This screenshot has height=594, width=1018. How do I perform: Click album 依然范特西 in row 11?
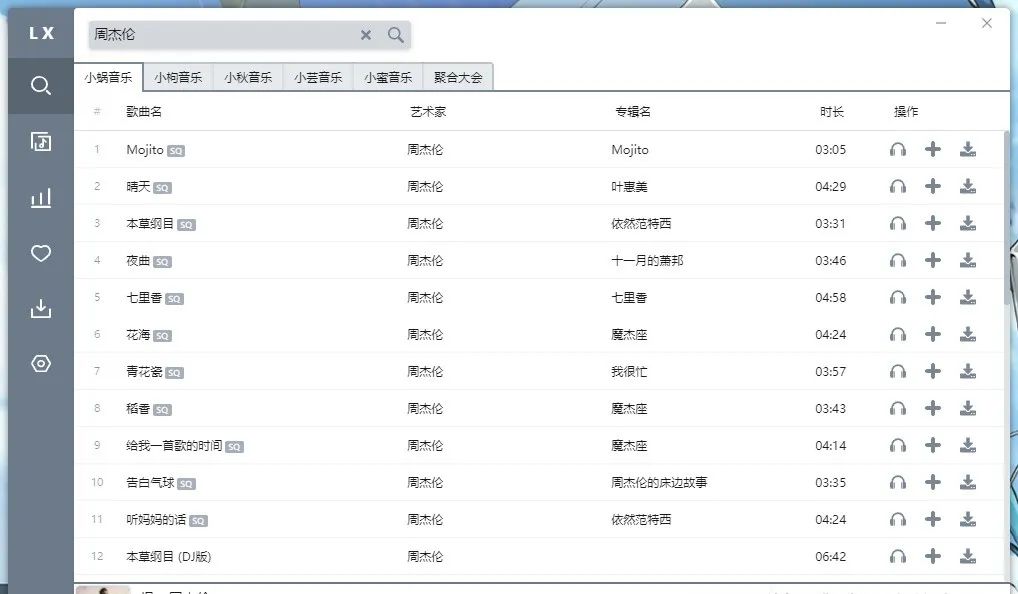pos(641,519)
